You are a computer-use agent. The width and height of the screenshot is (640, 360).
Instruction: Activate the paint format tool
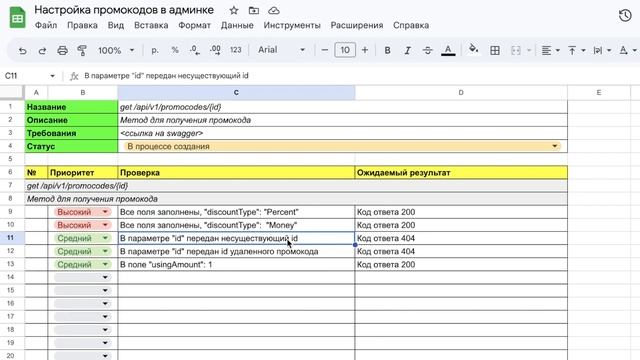tap(82, 50)
